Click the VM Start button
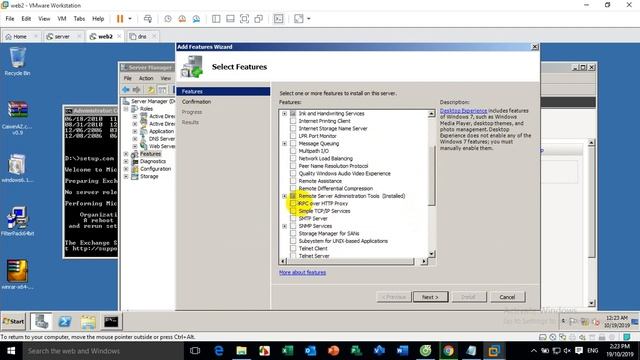The width and height of the screenshot is (640, 360). point(13,322)
